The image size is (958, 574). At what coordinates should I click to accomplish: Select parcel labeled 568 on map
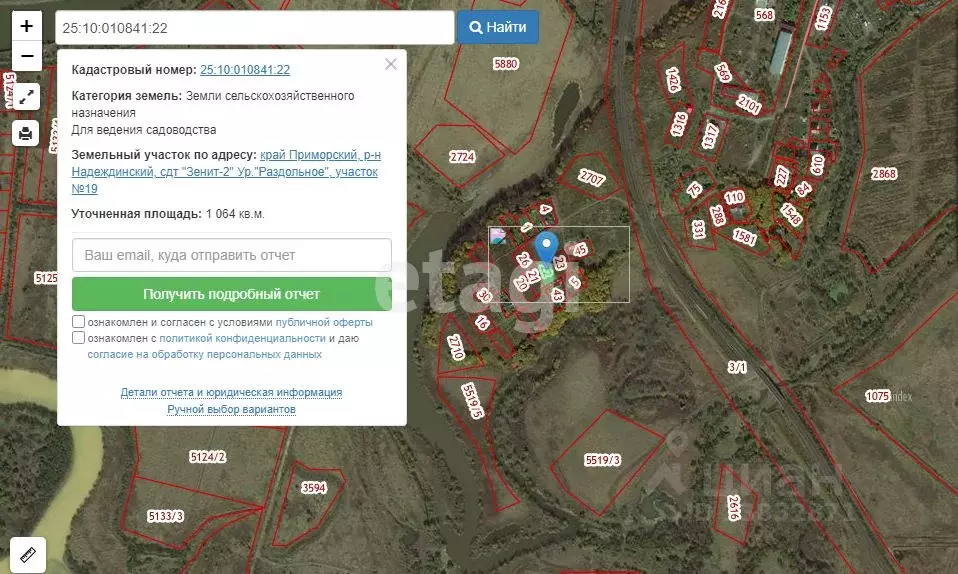coord(764,15)
